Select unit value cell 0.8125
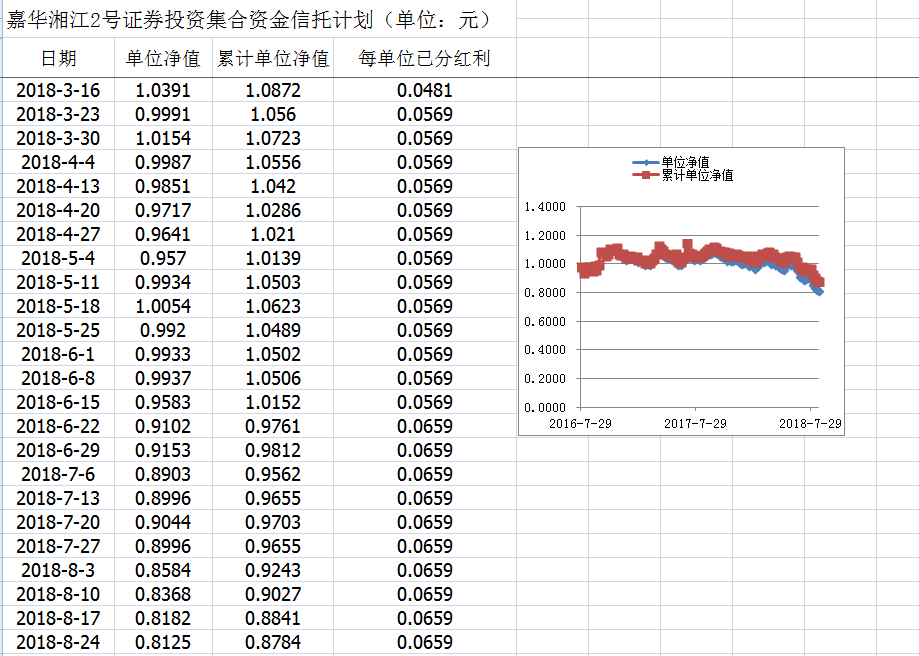The height and width of the screenshot is (656, 919). click(x=164, y=643)
